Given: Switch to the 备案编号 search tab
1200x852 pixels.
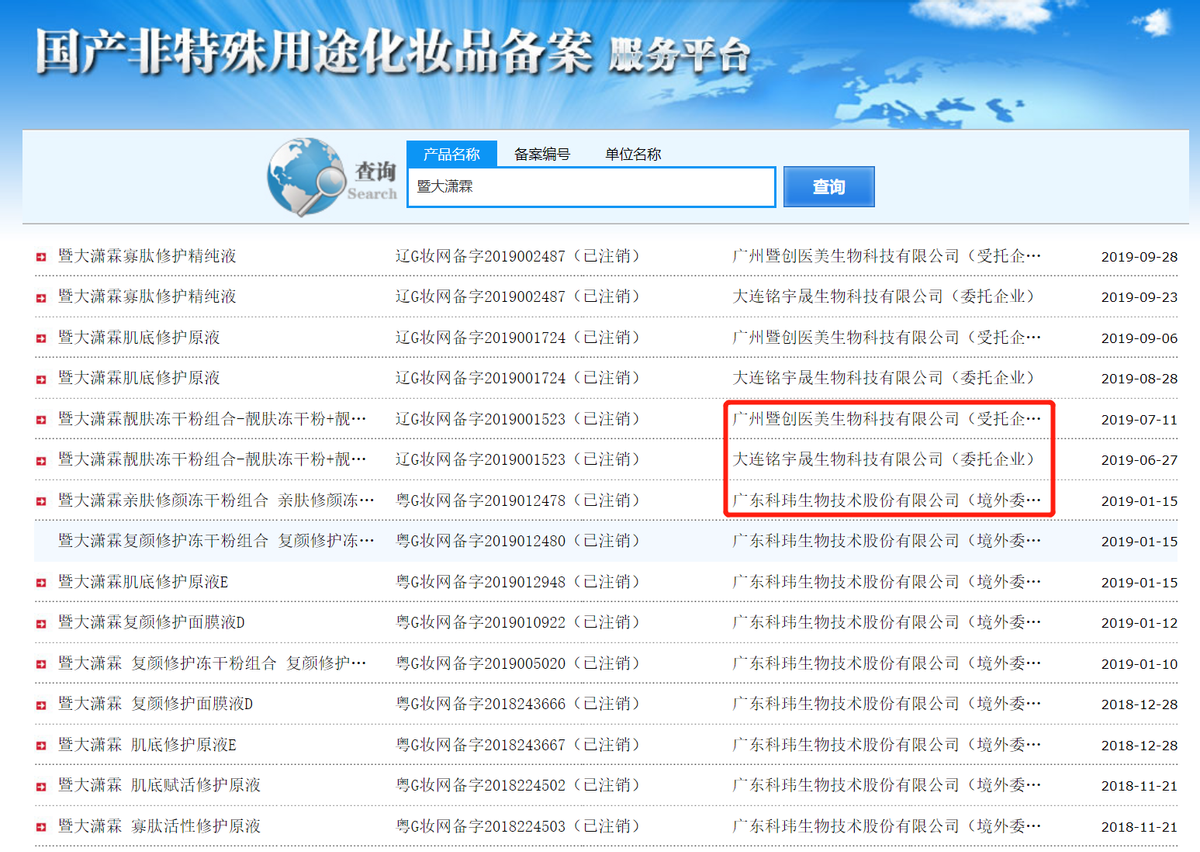Looking at the screenshot, I should pyautogui.click(x=541, y=153).
